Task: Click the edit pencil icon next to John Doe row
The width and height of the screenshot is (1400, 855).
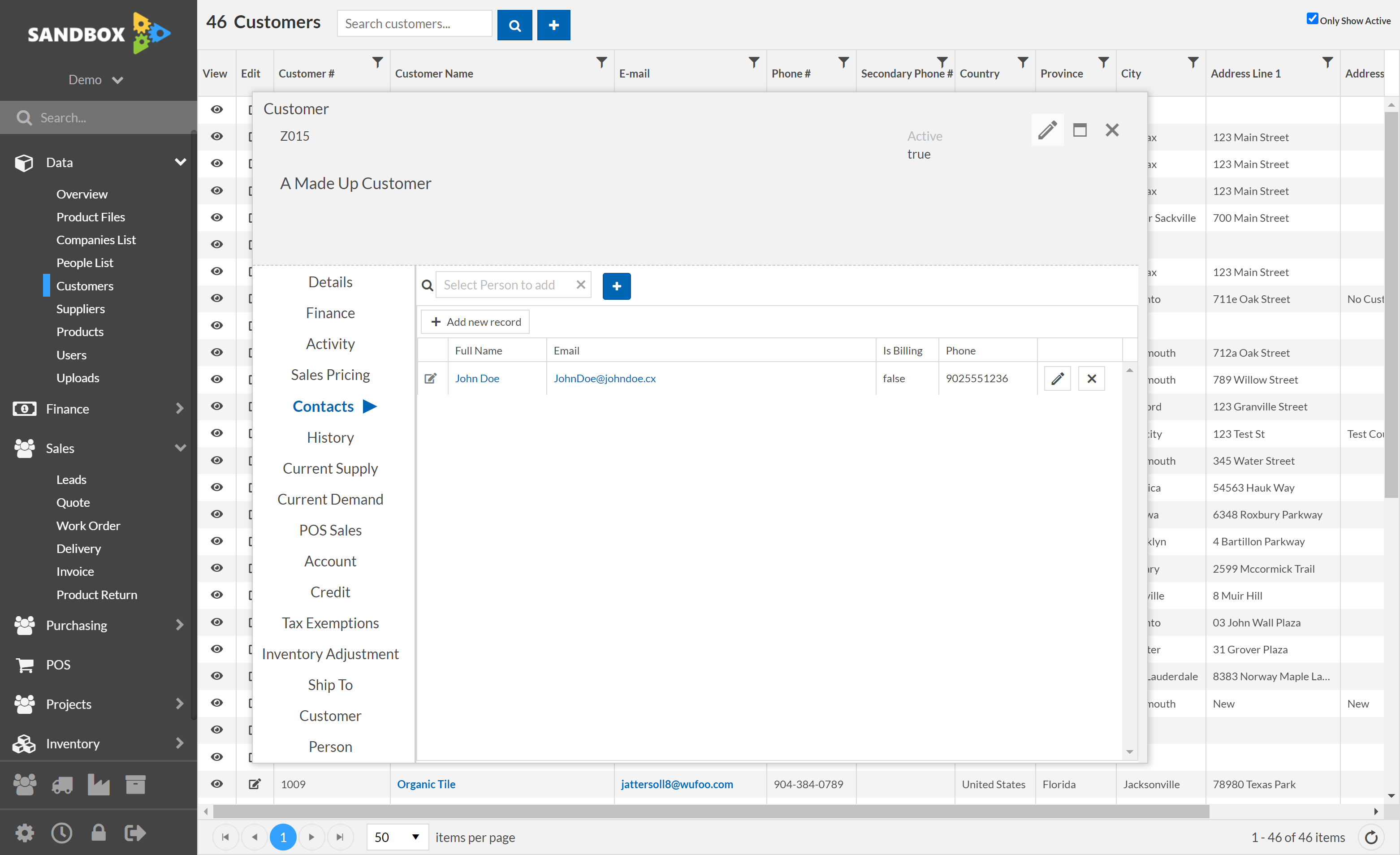Action: pyautogui.click(x=1058, y=378)
